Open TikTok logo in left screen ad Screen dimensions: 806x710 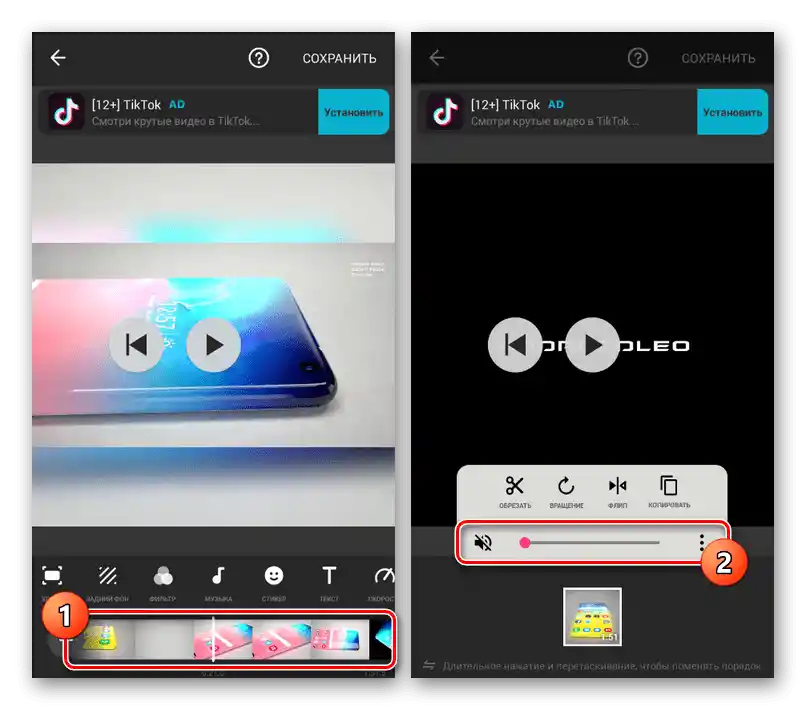(x=66, y=112)
